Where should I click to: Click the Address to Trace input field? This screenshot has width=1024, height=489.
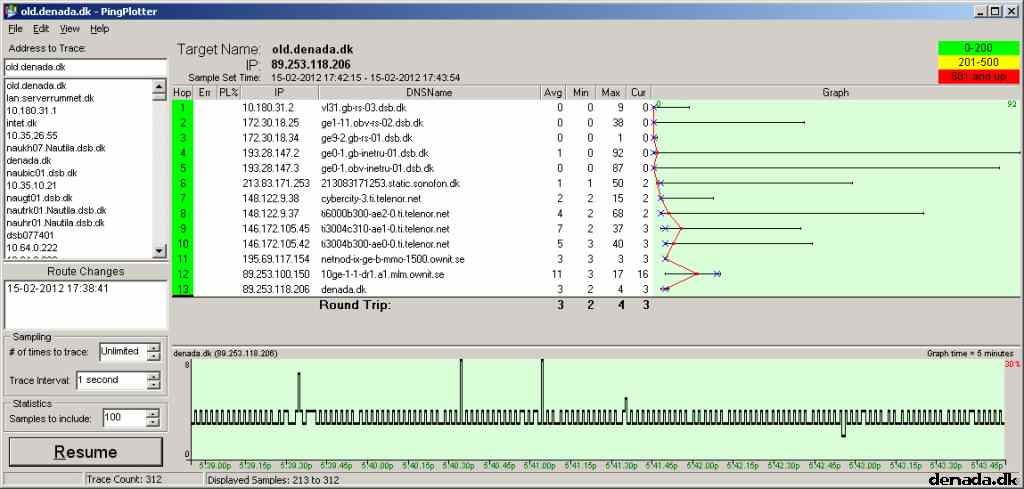[x=86, y=67]
